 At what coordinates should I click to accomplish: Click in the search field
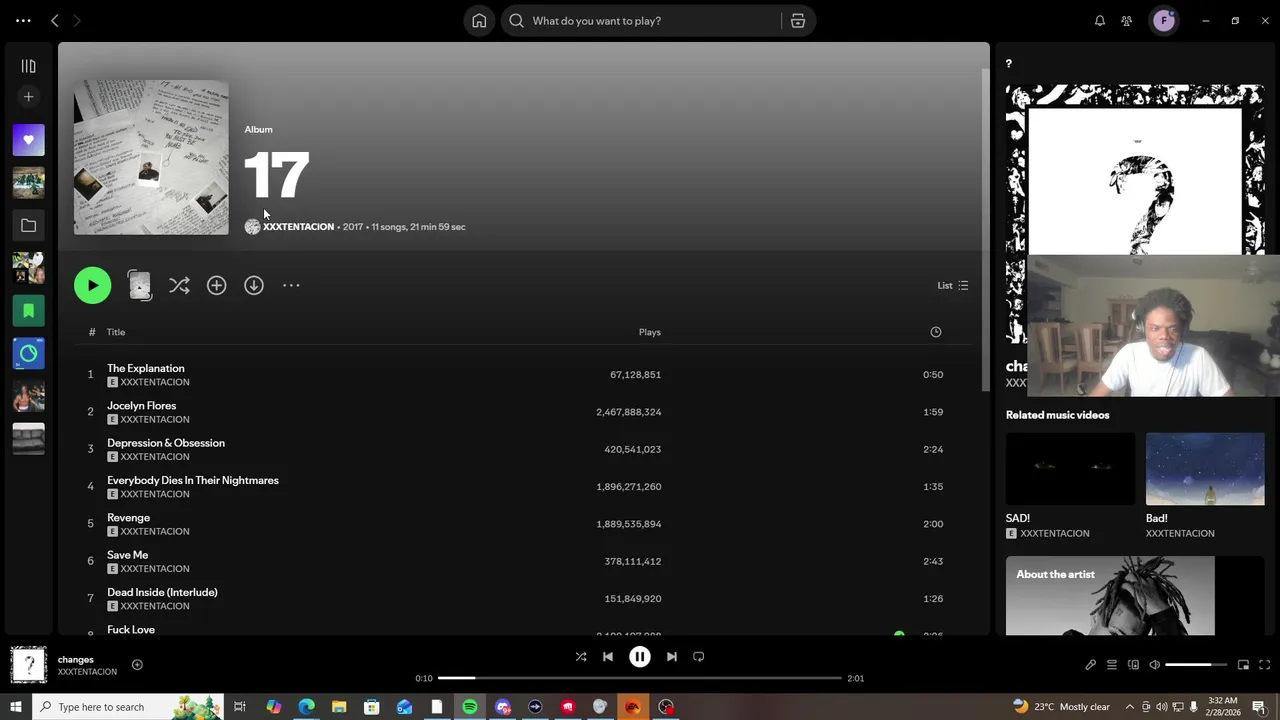click(641, 21)
